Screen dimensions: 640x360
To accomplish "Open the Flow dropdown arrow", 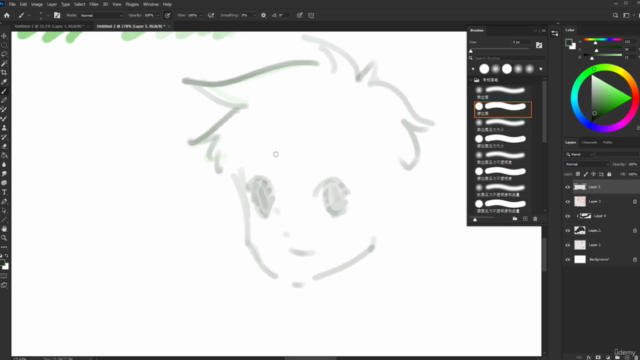I will 201,16.
